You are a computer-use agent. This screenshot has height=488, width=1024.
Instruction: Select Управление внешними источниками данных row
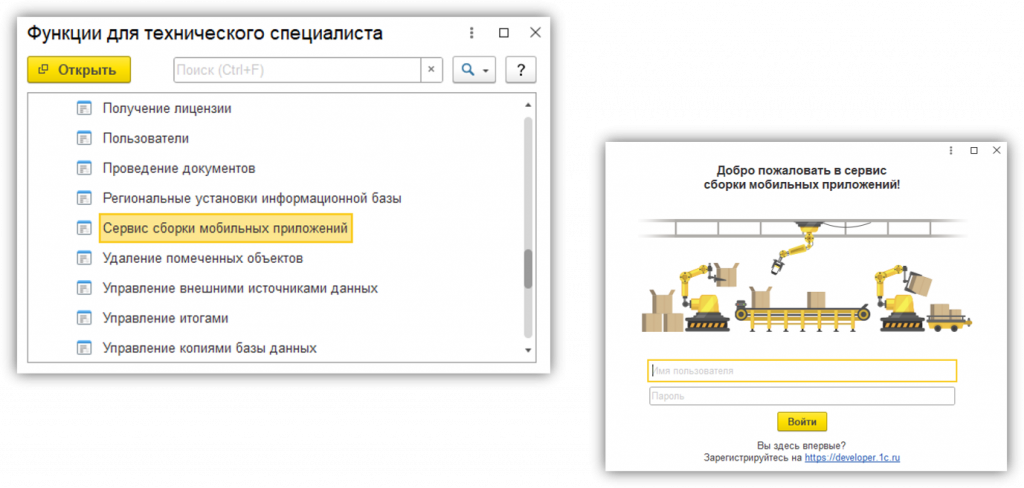click(240, 288)
